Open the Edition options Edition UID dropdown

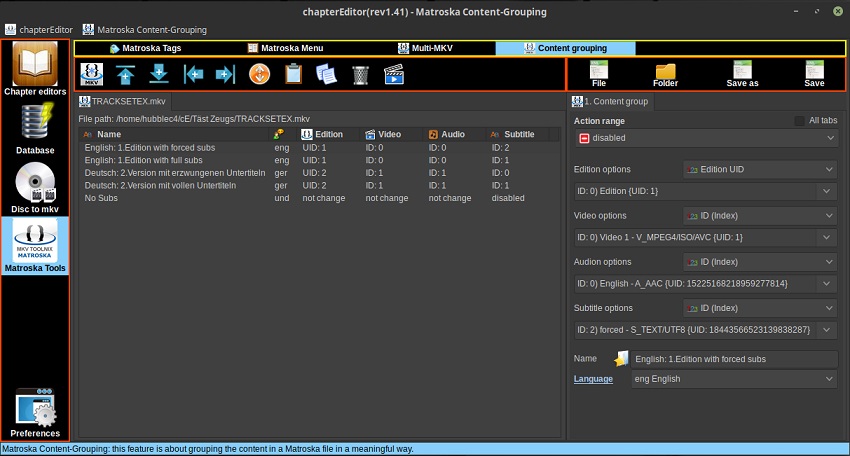pyautogui.click(x=760, y=169)
